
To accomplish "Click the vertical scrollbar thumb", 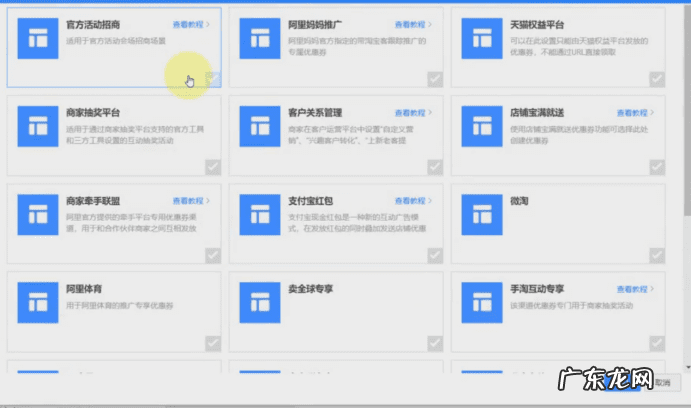I will [688, 110].
